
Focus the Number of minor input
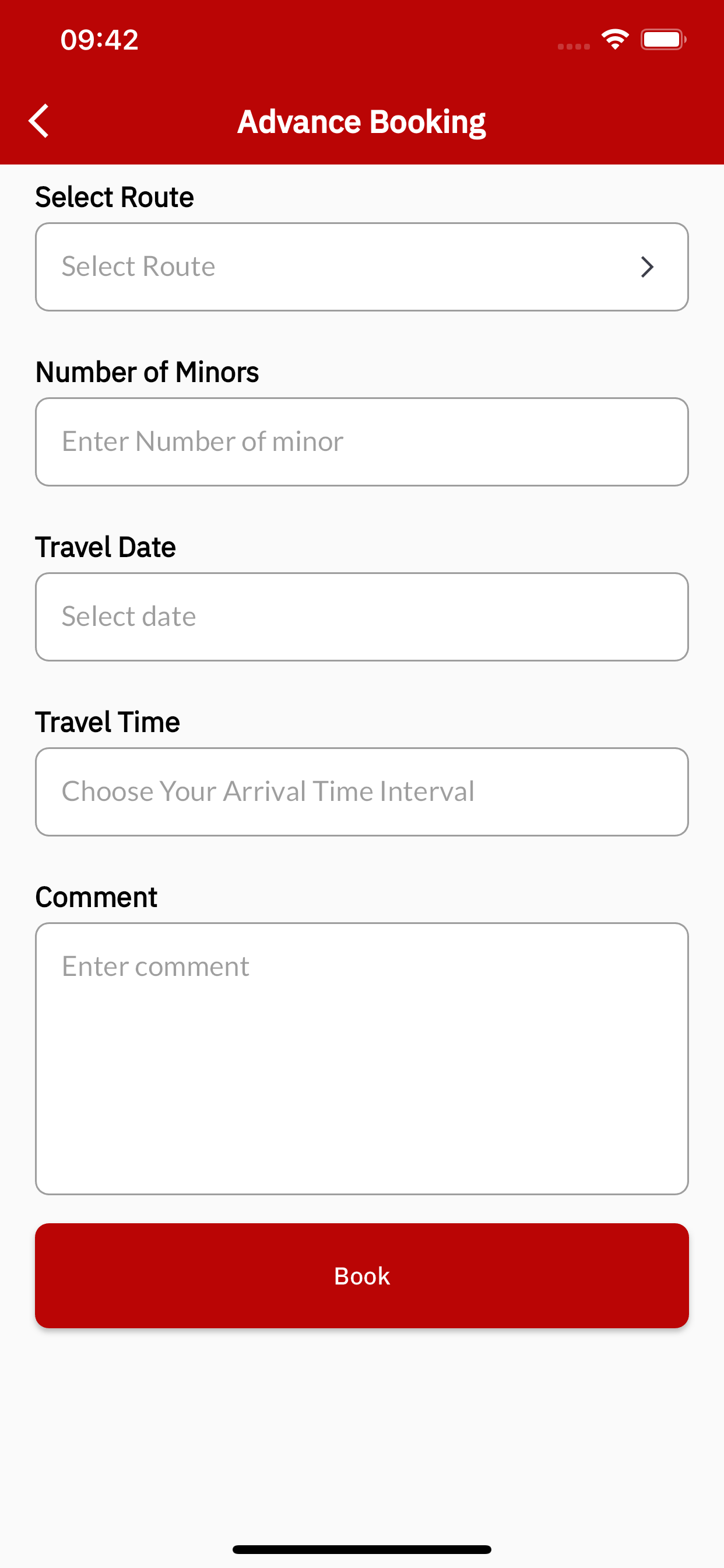362,442
